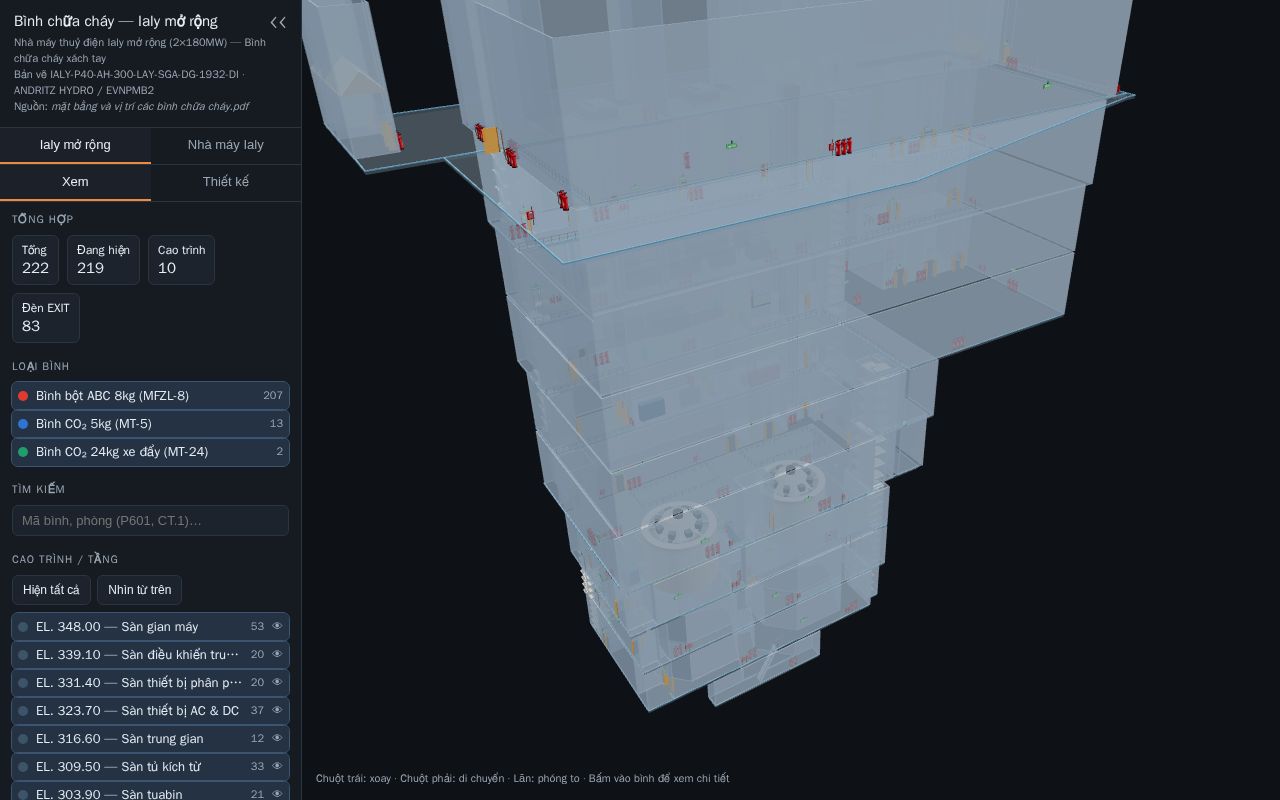The width and height of the screenshot is (1280, 800).
Task: Open the source PDF mặt bằng và vị trí link
Action: [x=150, y=107]
